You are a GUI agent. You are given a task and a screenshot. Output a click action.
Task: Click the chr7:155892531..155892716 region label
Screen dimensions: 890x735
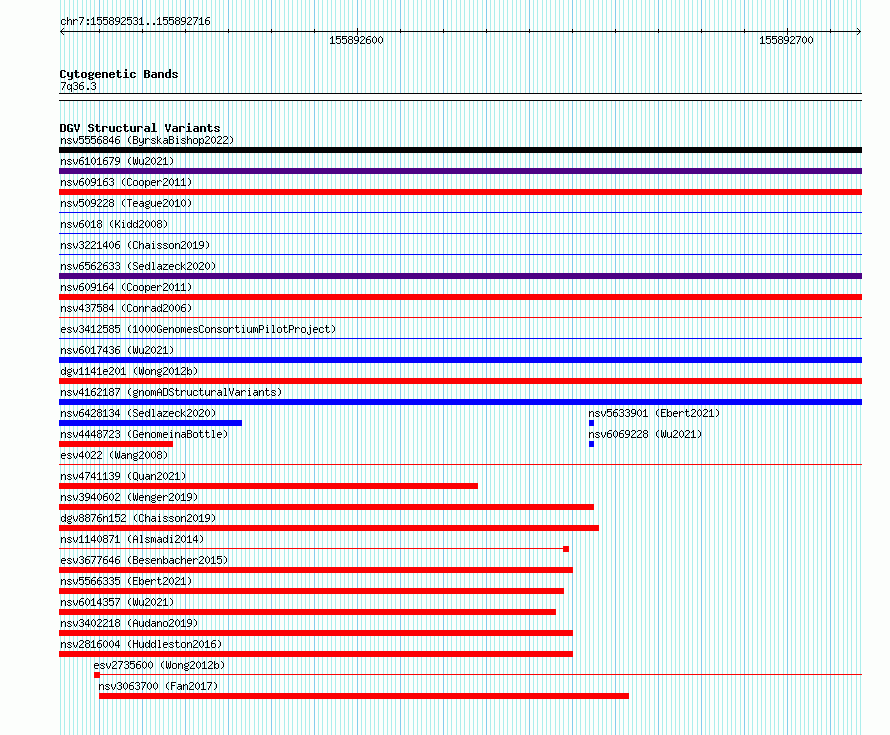(135, 22)
